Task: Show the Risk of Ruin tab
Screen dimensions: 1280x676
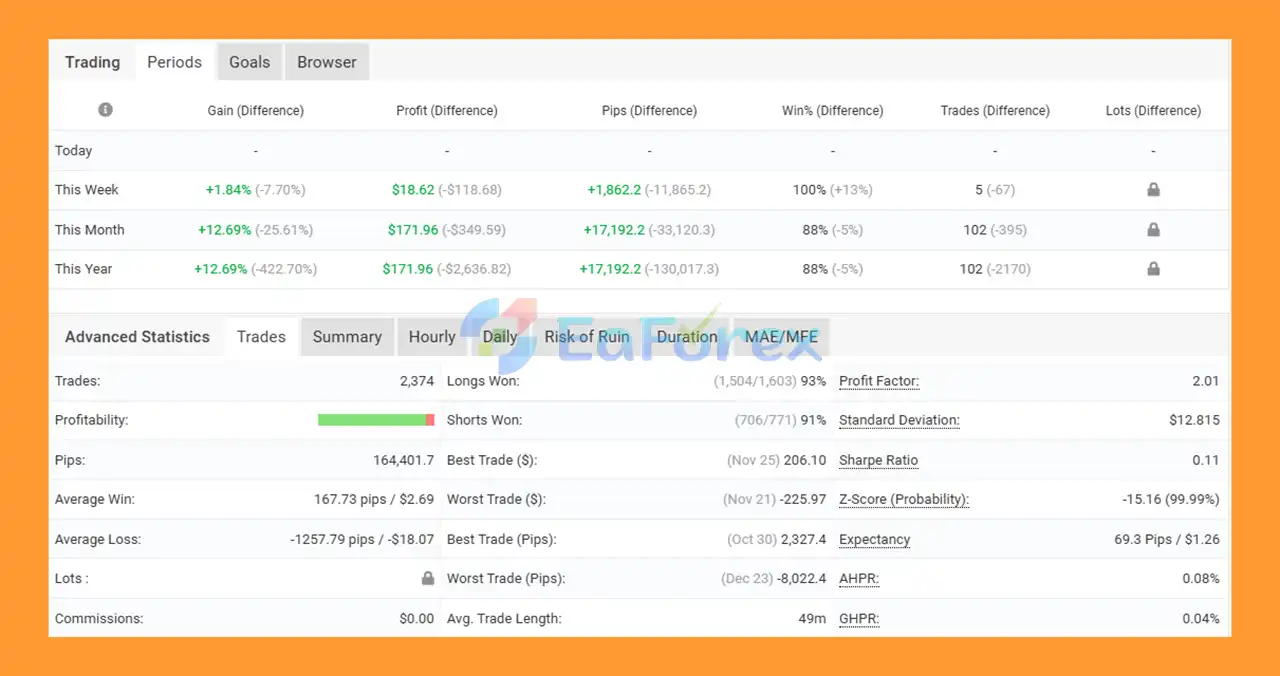Action: pos(587,337)
